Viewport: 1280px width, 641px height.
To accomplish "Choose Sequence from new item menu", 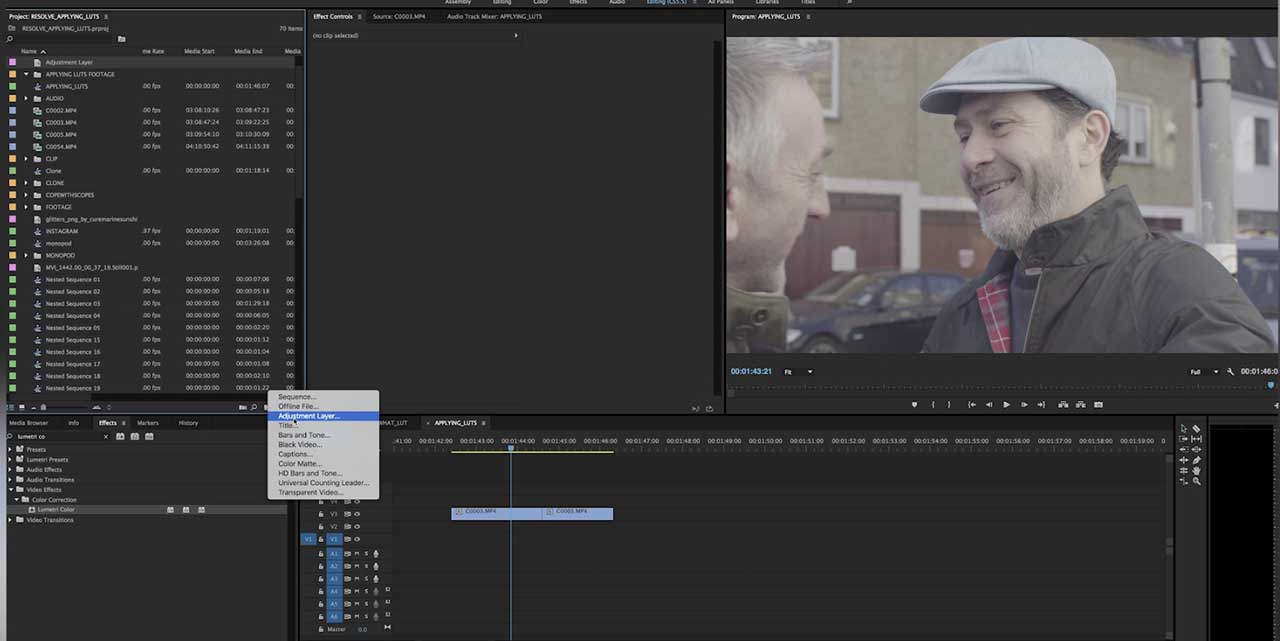I will pos(323,397).
